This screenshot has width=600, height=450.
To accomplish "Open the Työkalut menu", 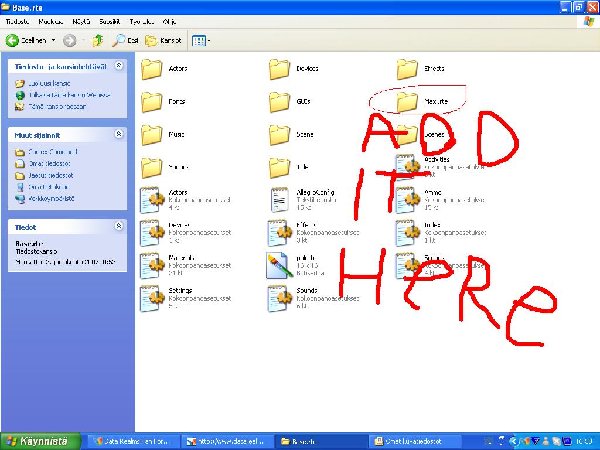I will pos(142,22).
